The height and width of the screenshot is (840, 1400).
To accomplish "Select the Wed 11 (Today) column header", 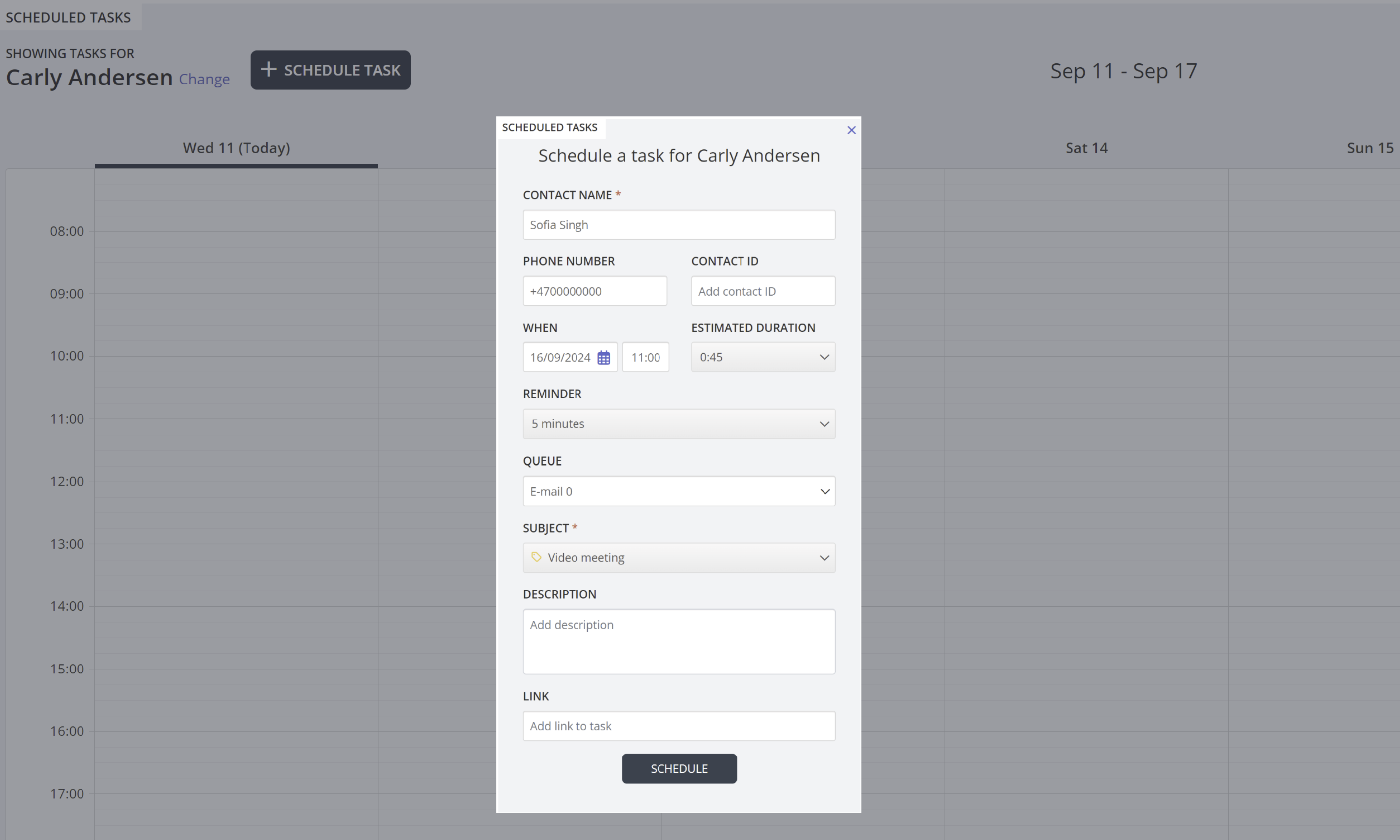I will click(236, 148).
